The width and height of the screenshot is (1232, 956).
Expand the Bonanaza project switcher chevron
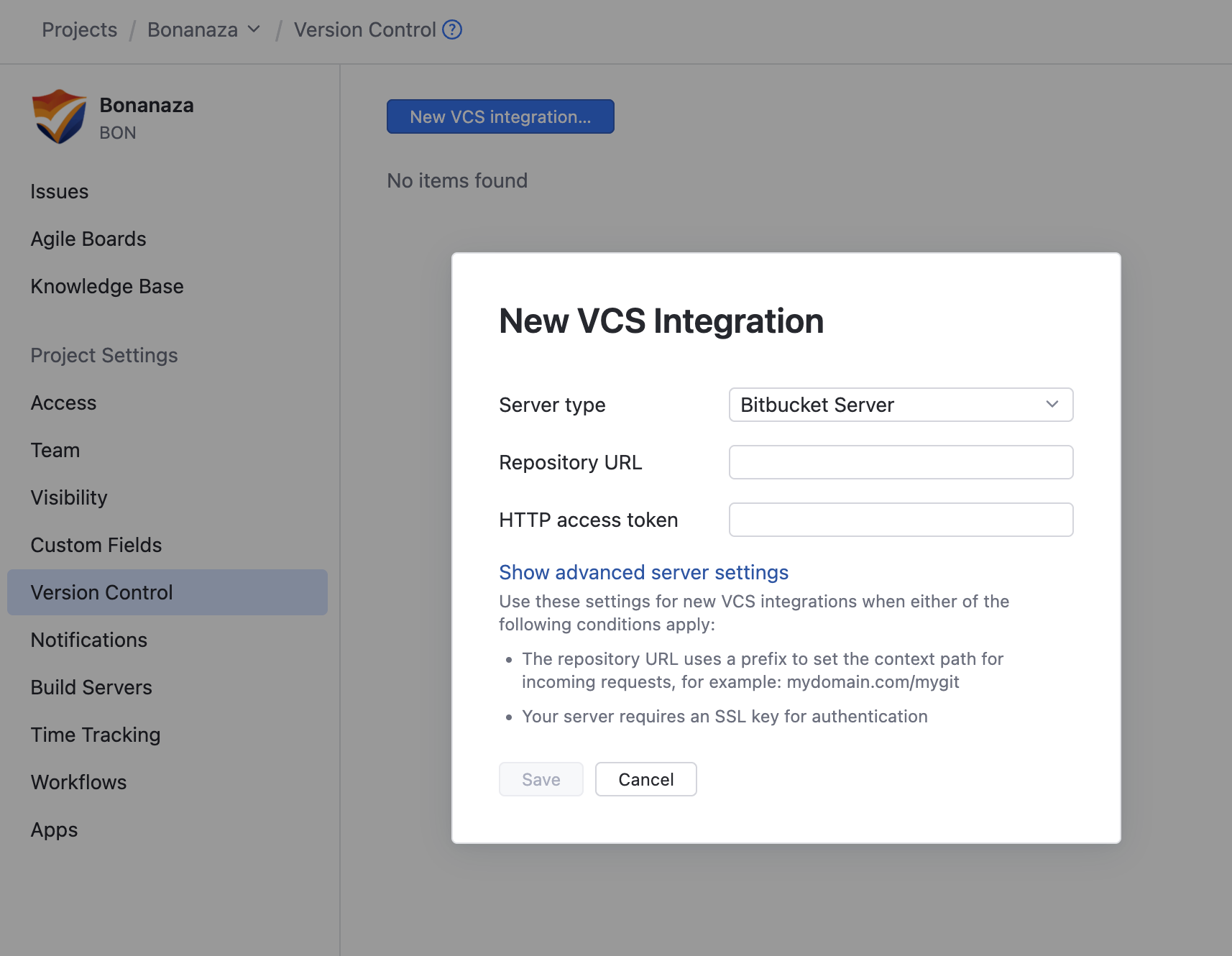point(253,29)
